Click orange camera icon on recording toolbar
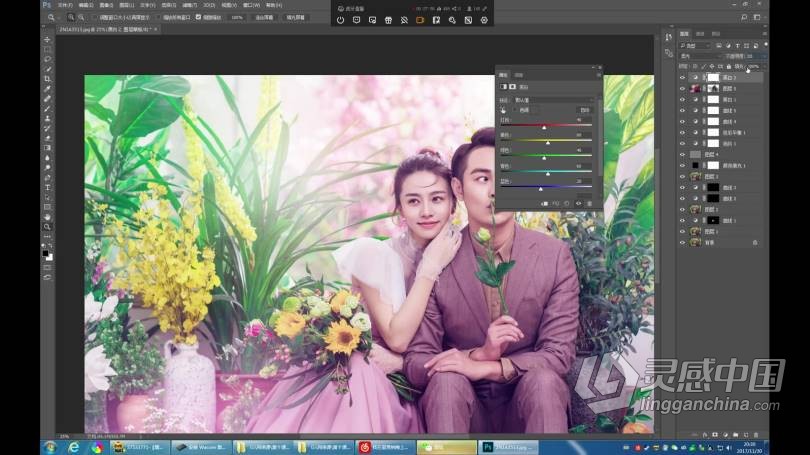 420,20
